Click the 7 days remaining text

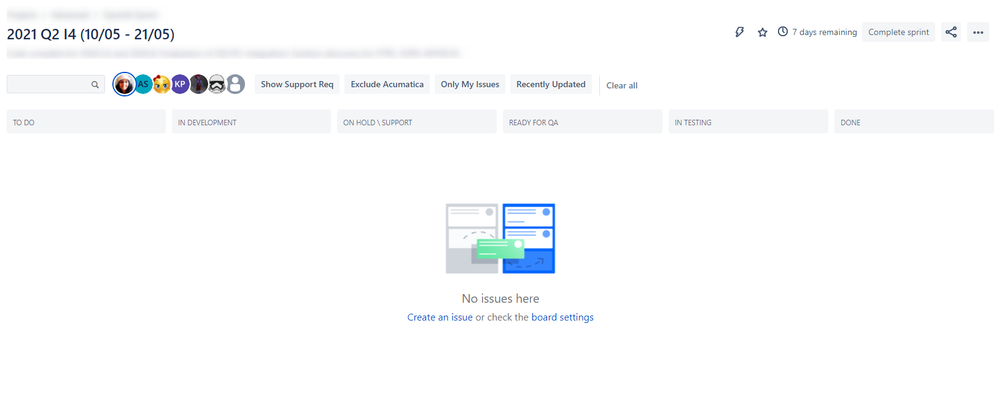824,33
